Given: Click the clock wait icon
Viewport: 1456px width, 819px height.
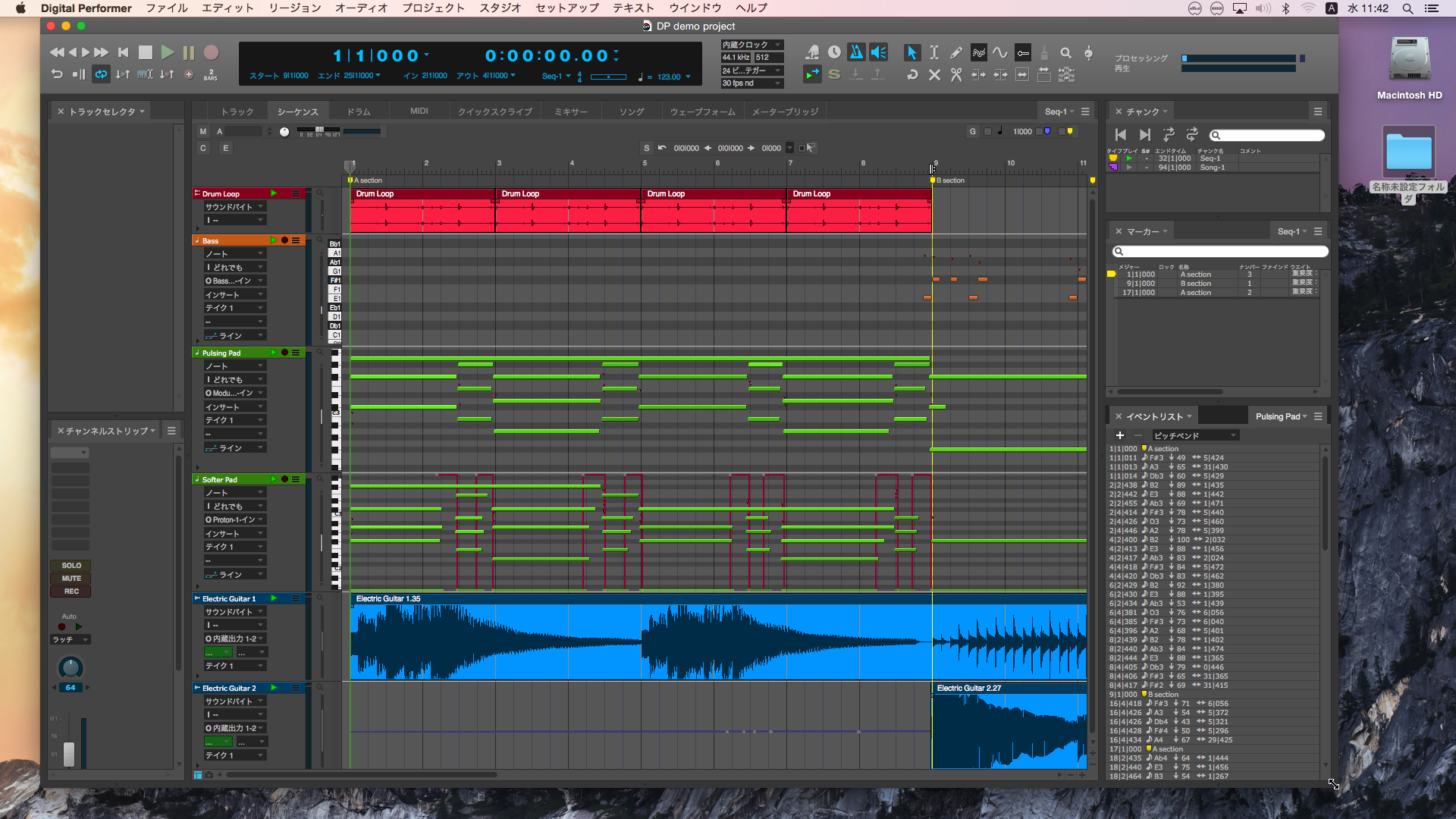Looking at the screenshot, I should click(x=834, y=52).
